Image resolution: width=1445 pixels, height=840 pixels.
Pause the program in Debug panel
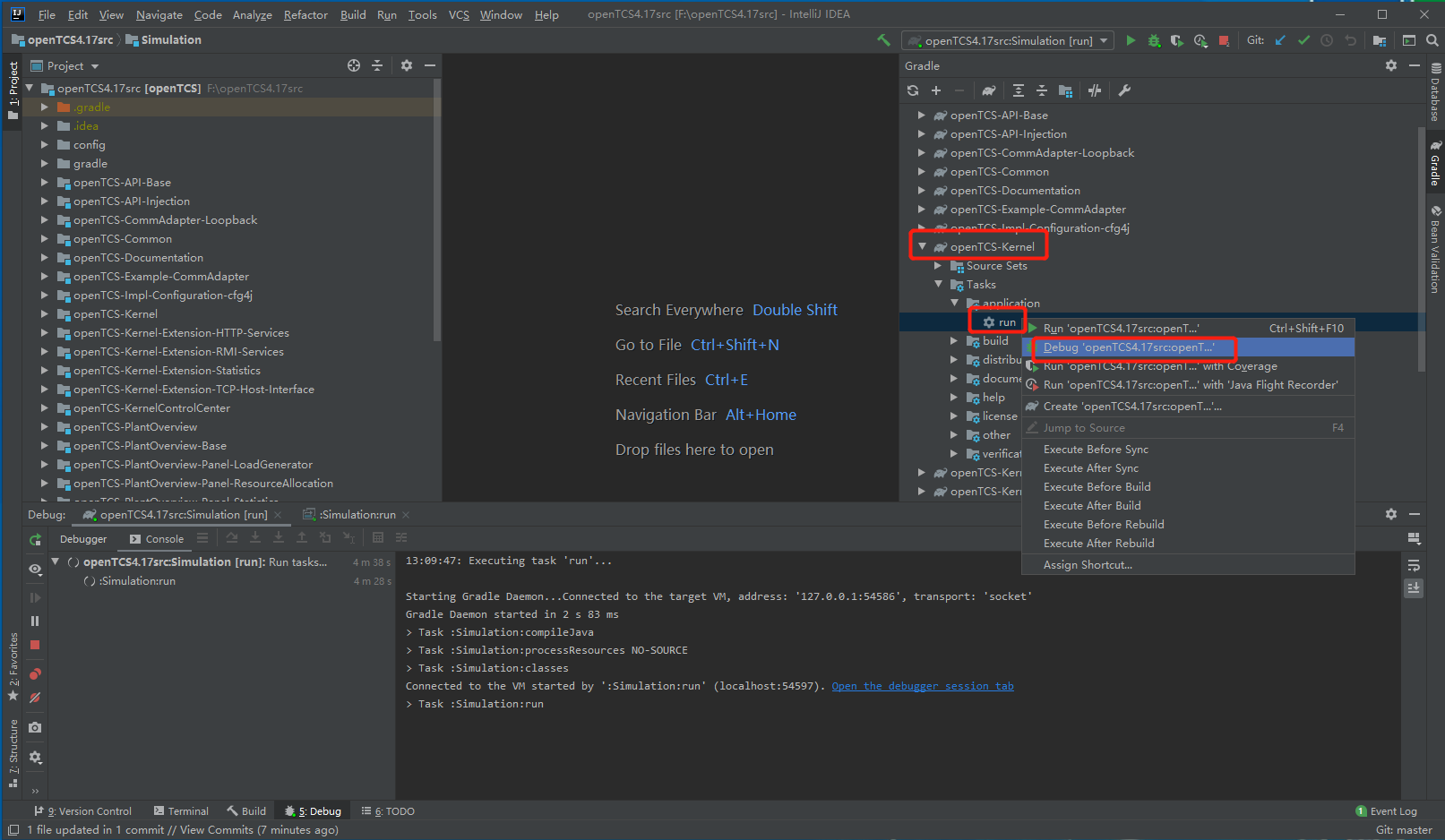(x=35, y=621)
